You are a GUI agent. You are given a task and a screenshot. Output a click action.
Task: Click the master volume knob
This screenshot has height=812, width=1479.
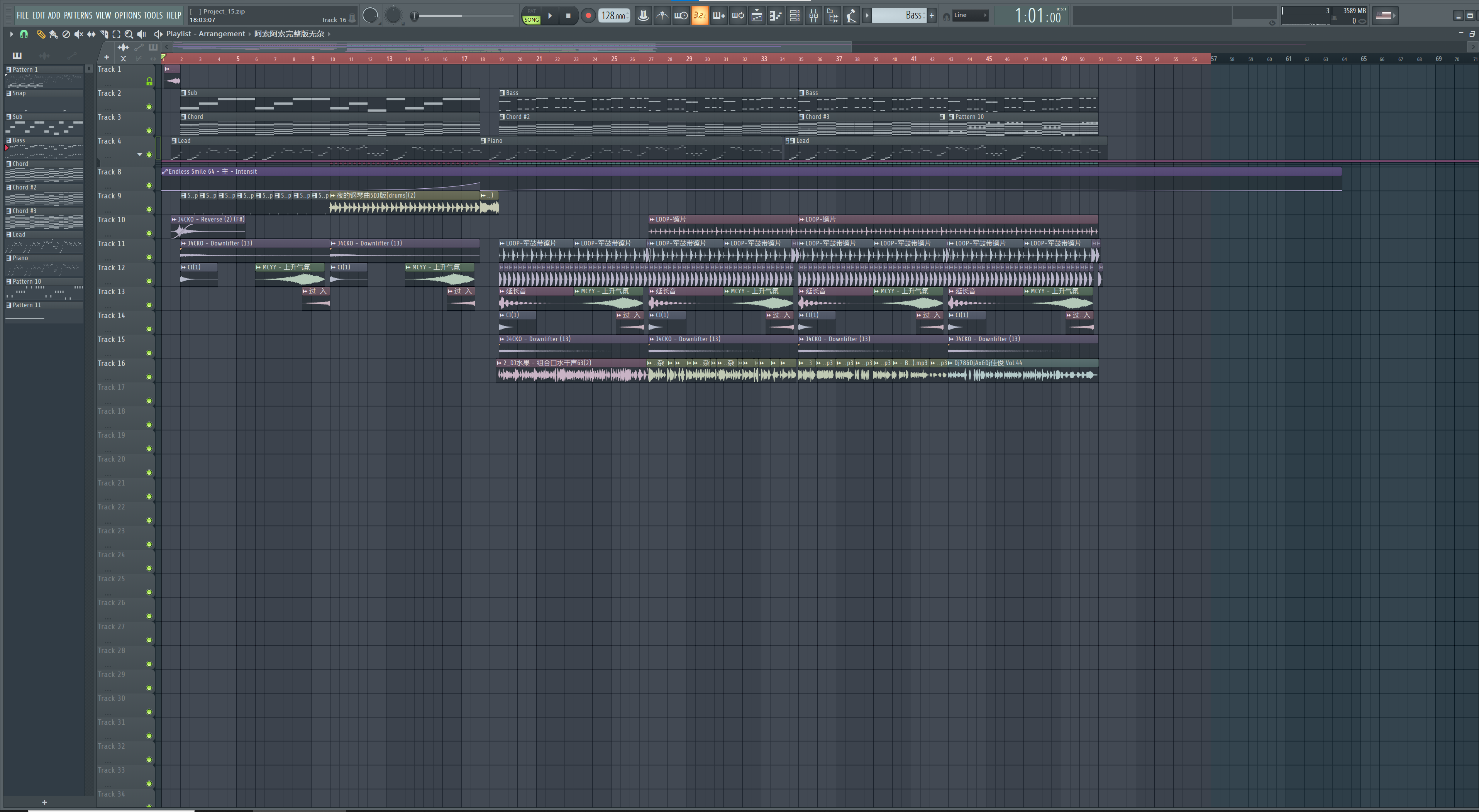point(371,15)
